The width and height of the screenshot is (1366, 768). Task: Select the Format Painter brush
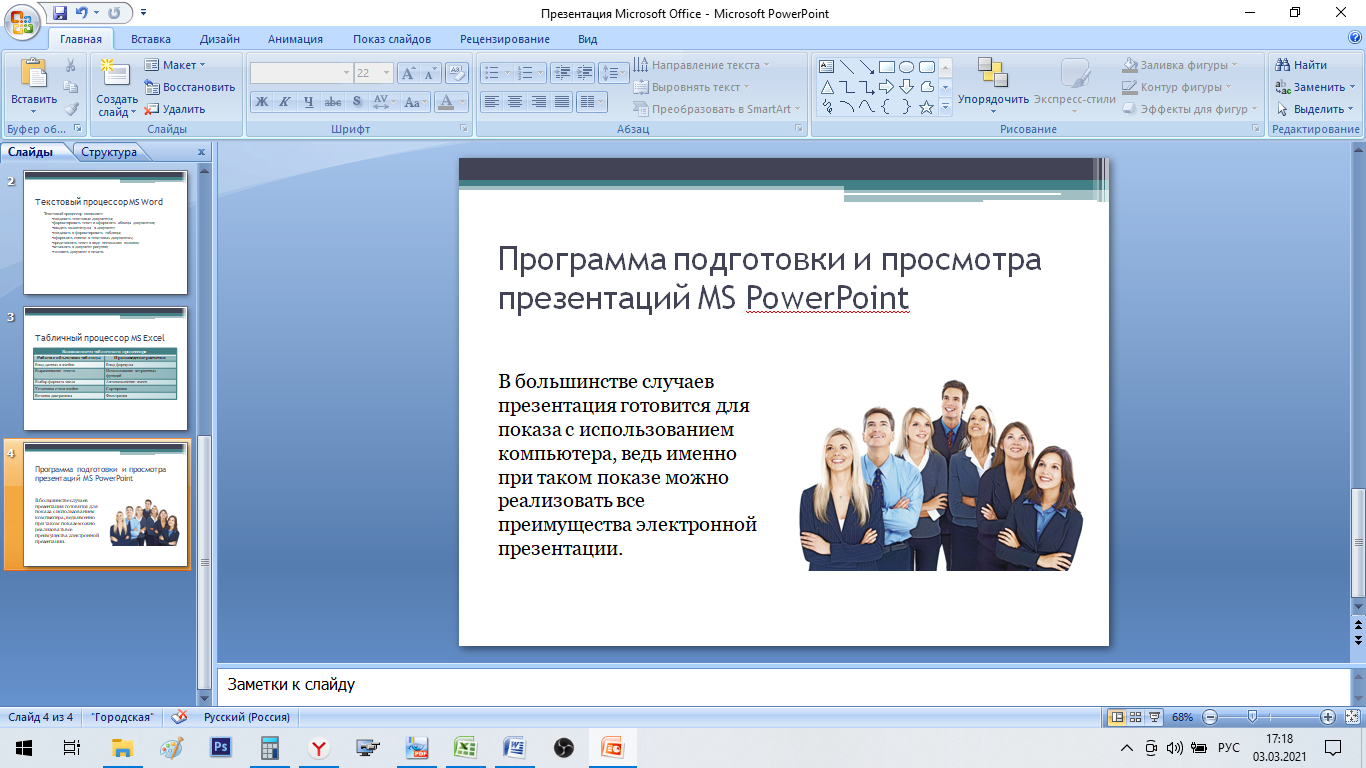click(x=71, y=109)
